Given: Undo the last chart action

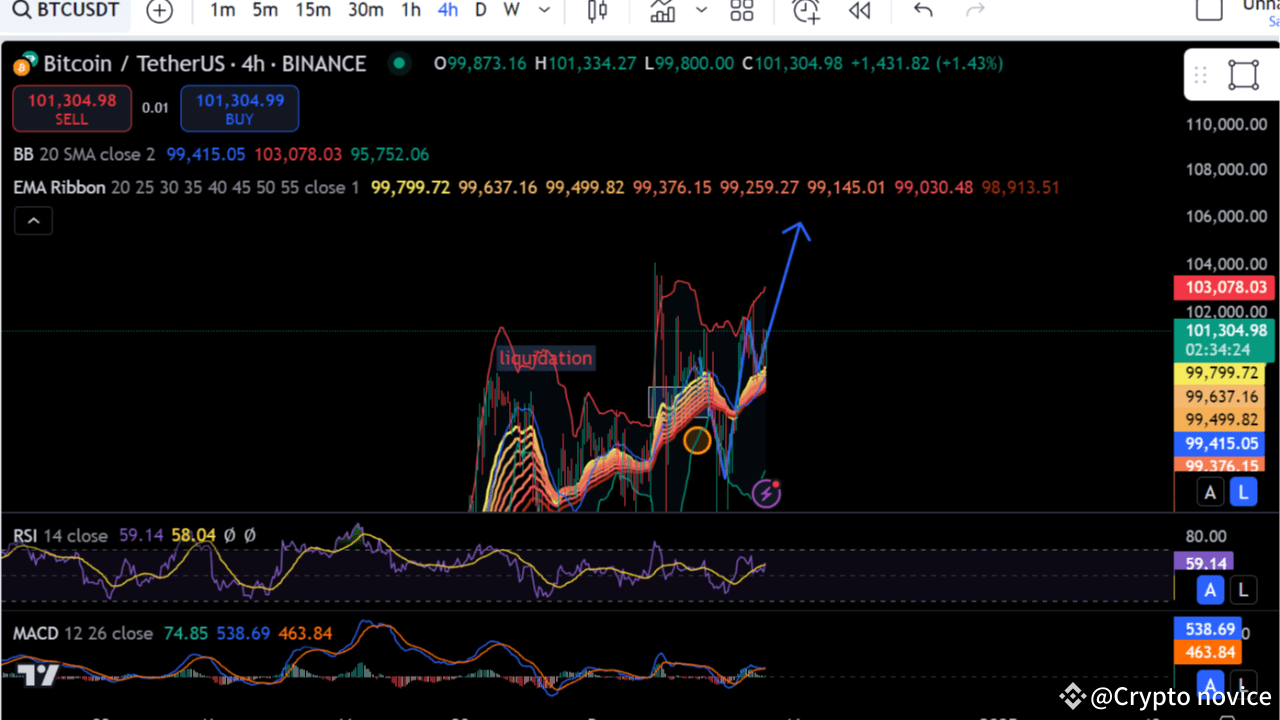Looking at the screenshot, I should [921, 10].
